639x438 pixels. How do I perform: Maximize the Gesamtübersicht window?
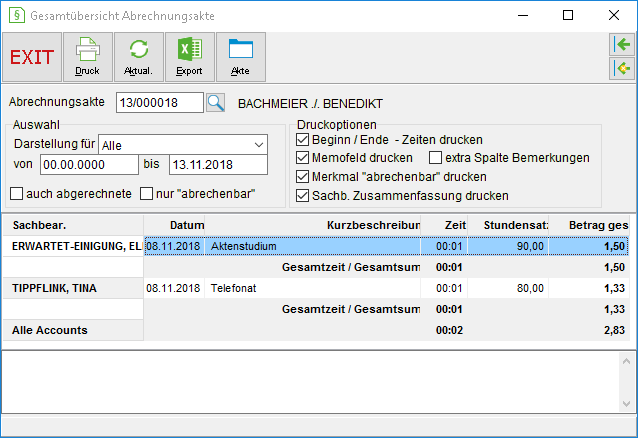click(568, 15)
